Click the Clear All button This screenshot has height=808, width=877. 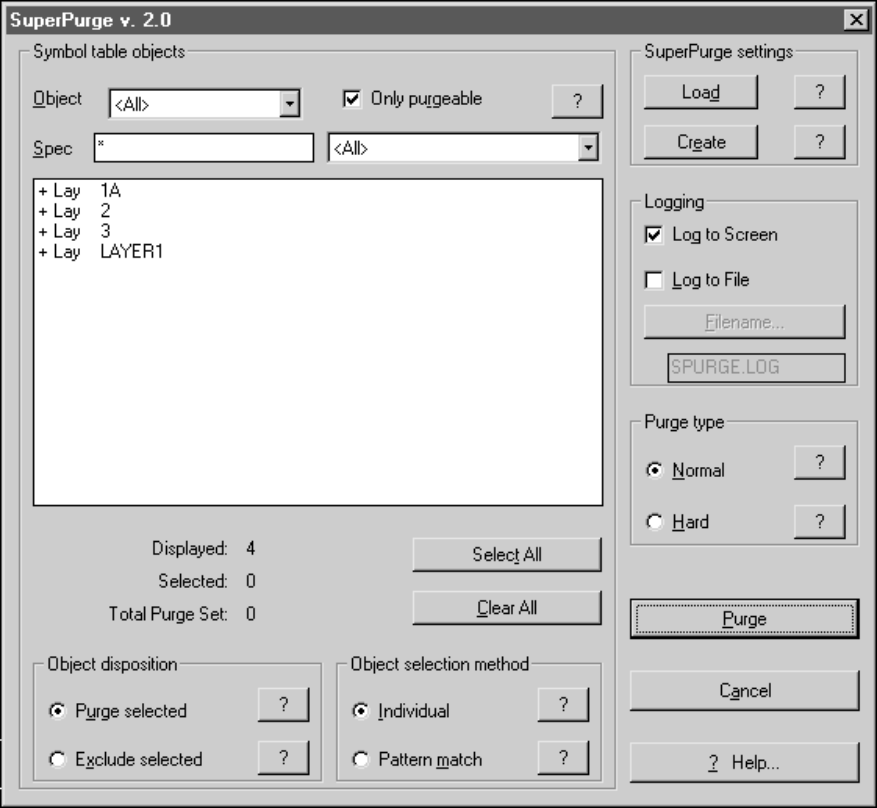507,608
